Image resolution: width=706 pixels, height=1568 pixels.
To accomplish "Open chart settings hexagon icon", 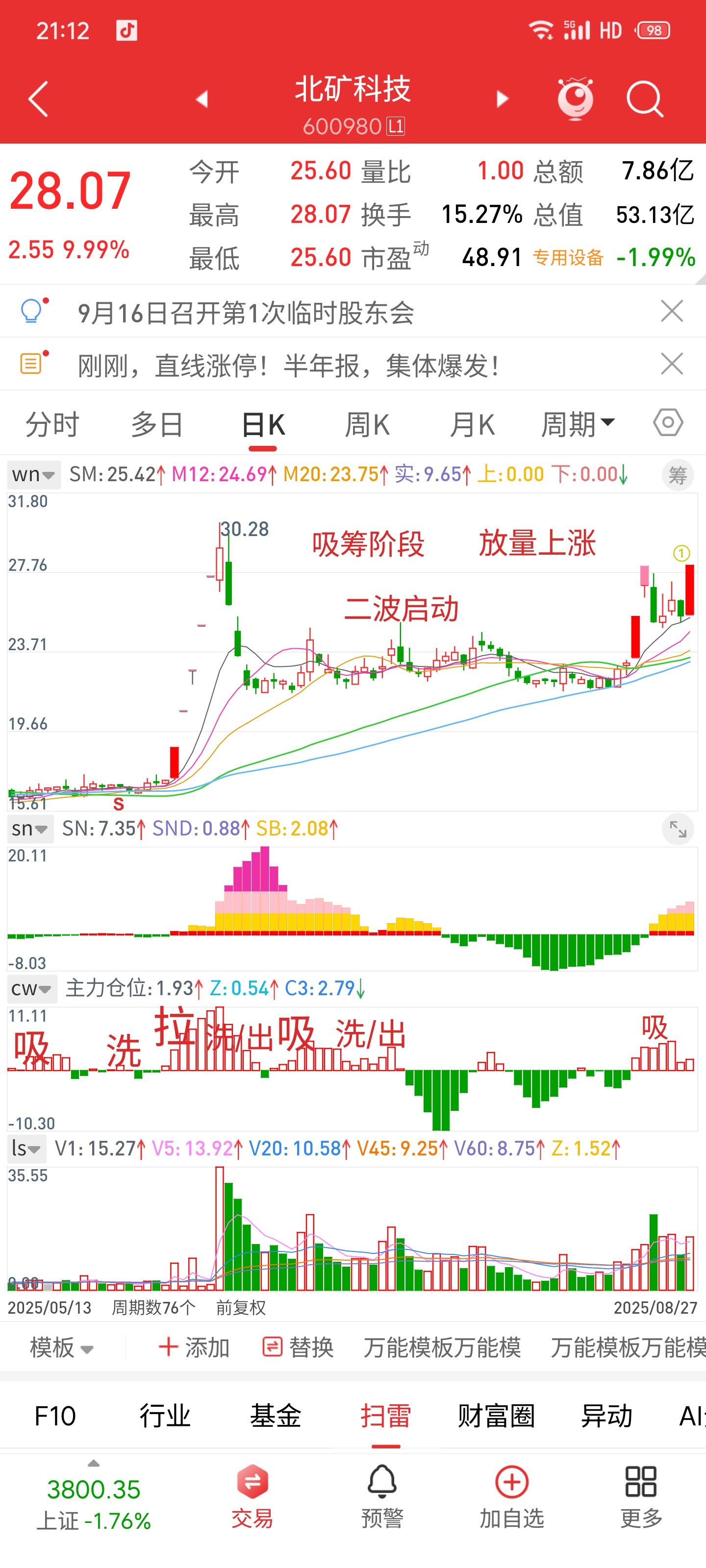I will 668,422.
